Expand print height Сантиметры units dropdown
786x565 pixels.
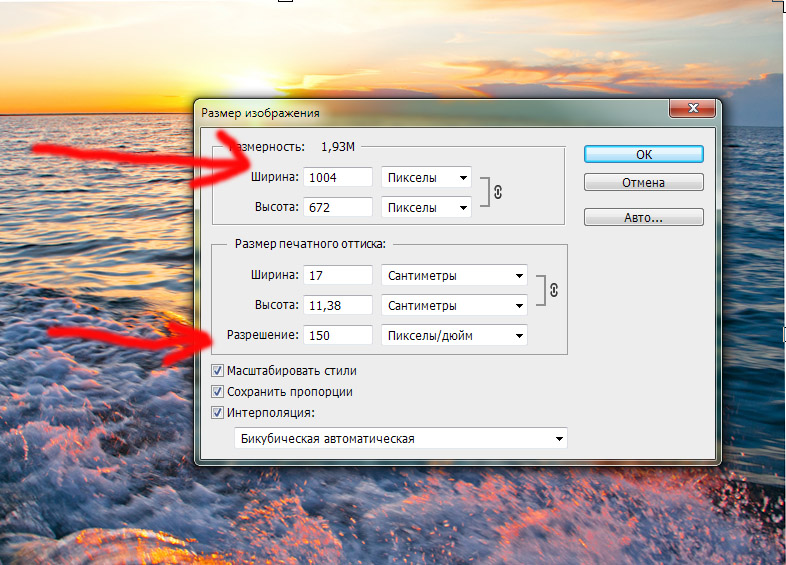click(x=454, y=305)
